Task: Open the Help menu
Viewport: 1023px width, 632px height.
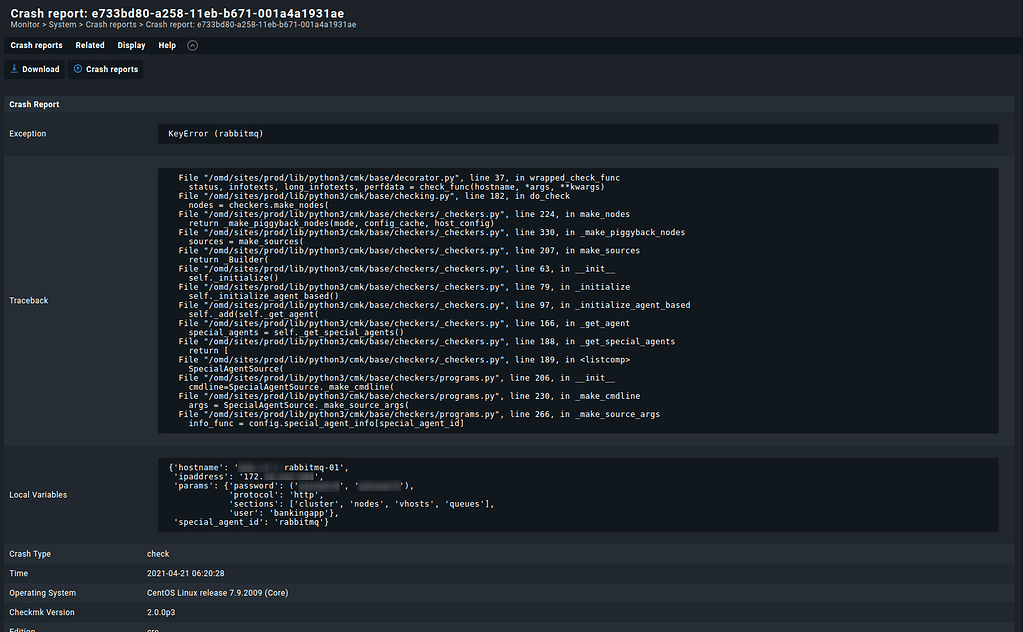Action: (x=167, y=45)
